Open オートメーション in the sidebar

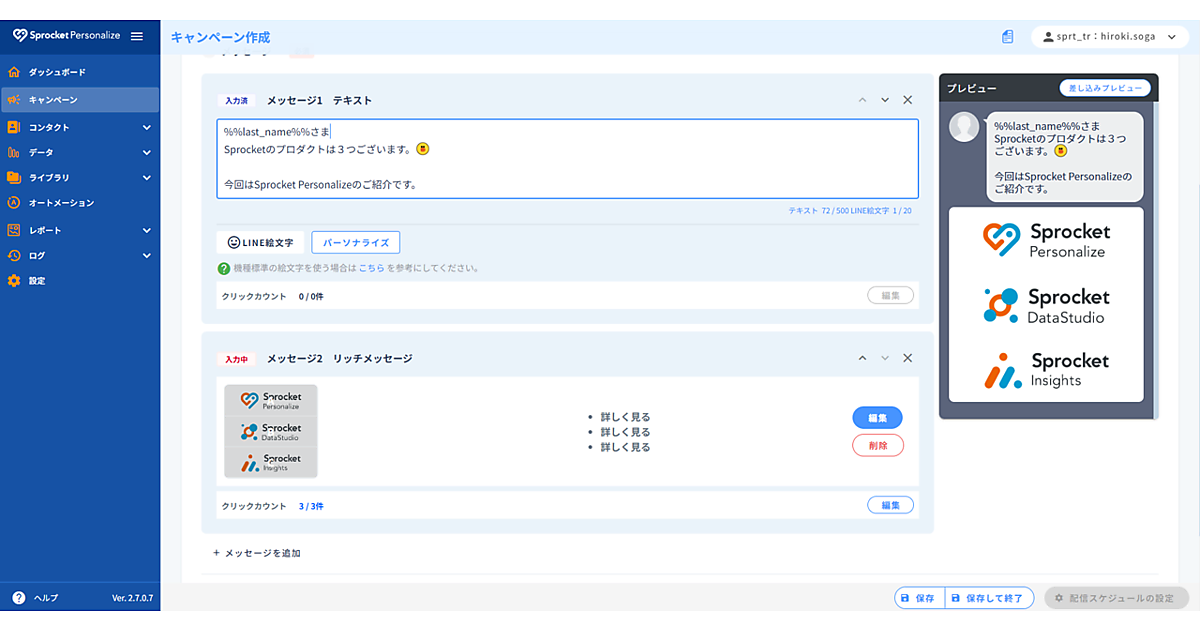(x=61, y=203)
